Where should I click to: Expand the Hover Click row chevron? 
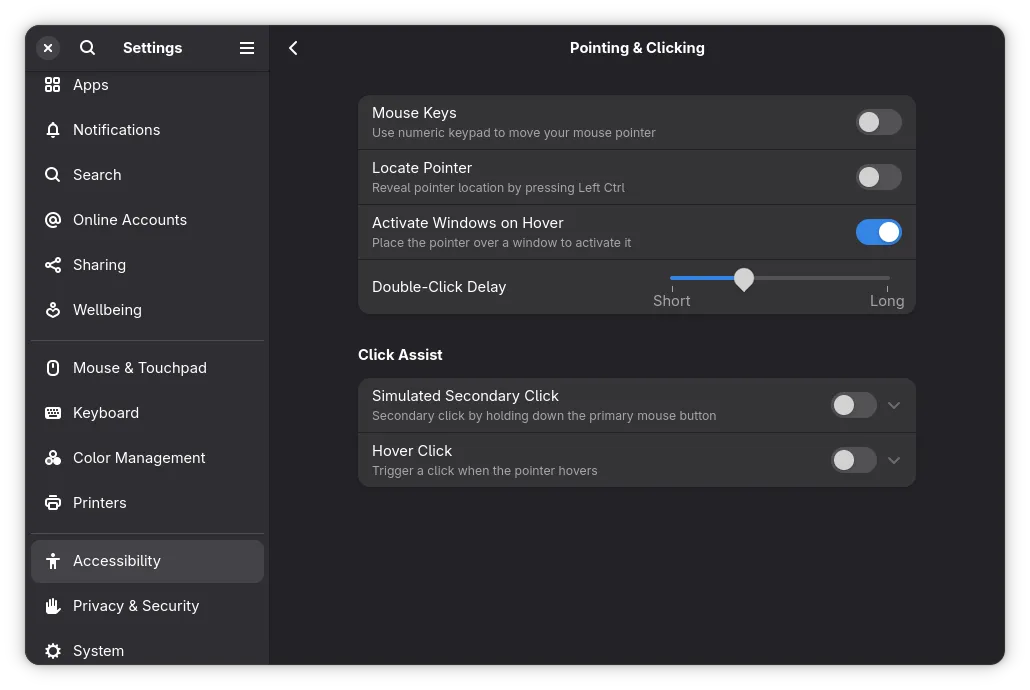894,460
